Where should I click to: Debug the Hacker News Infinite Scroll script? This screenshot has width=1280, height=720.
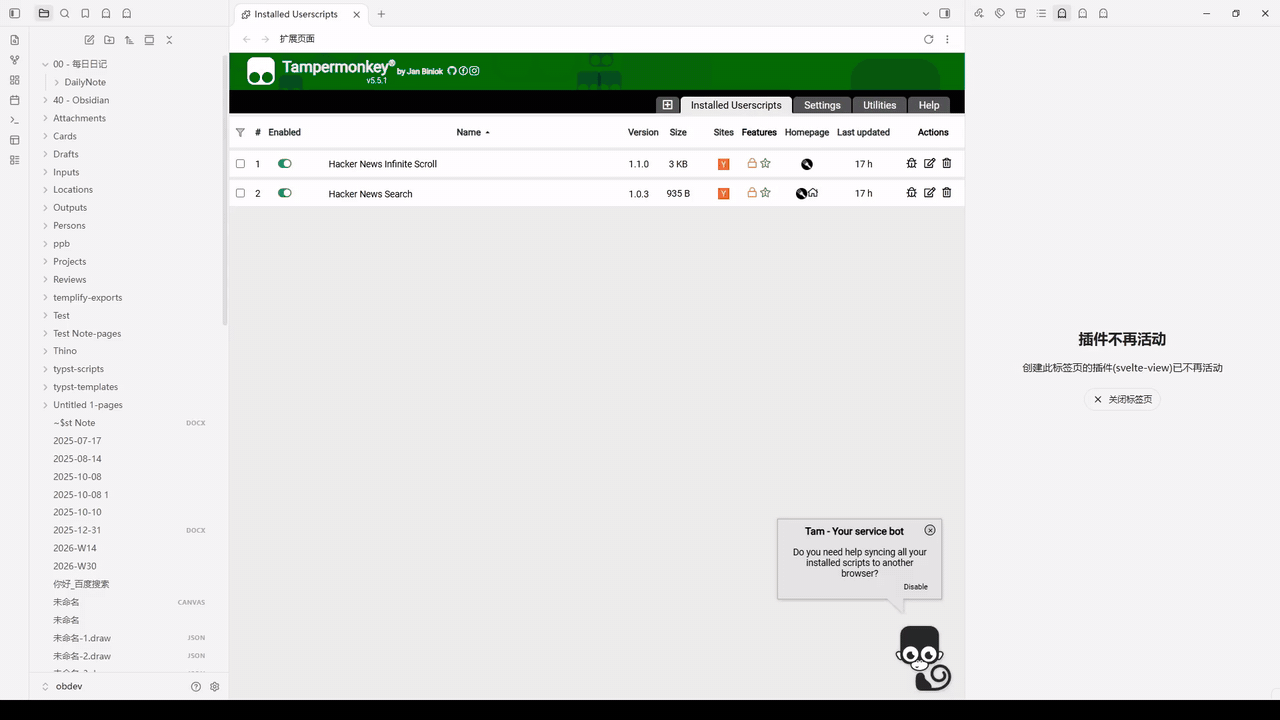[911, 163]
